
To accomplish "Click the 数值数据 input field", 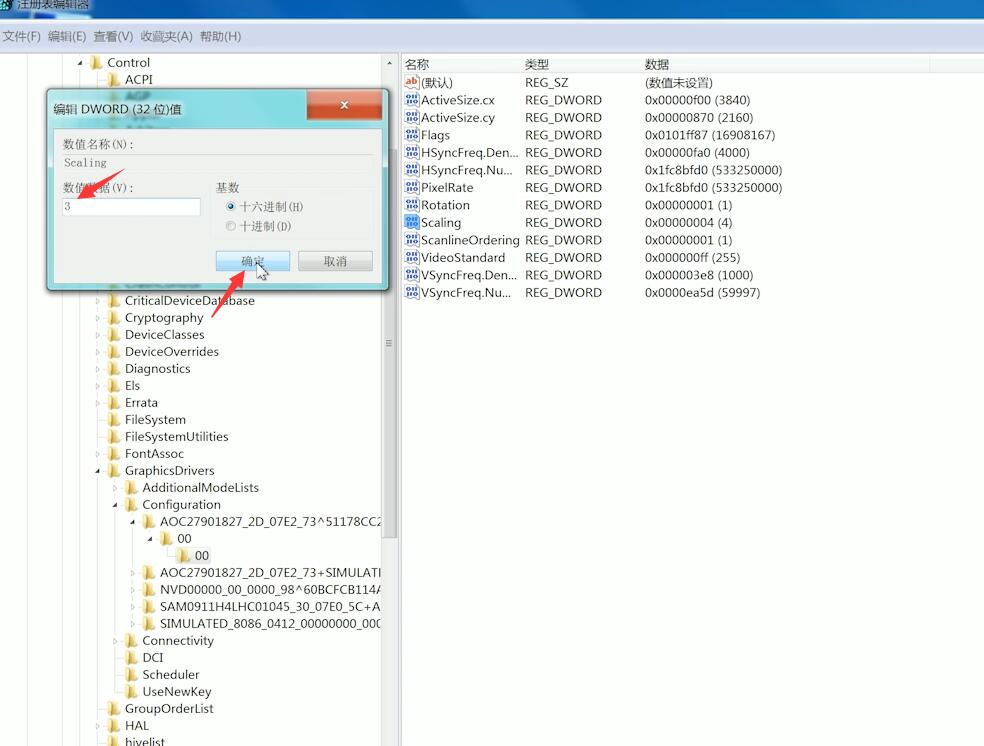I will (132, 207).
